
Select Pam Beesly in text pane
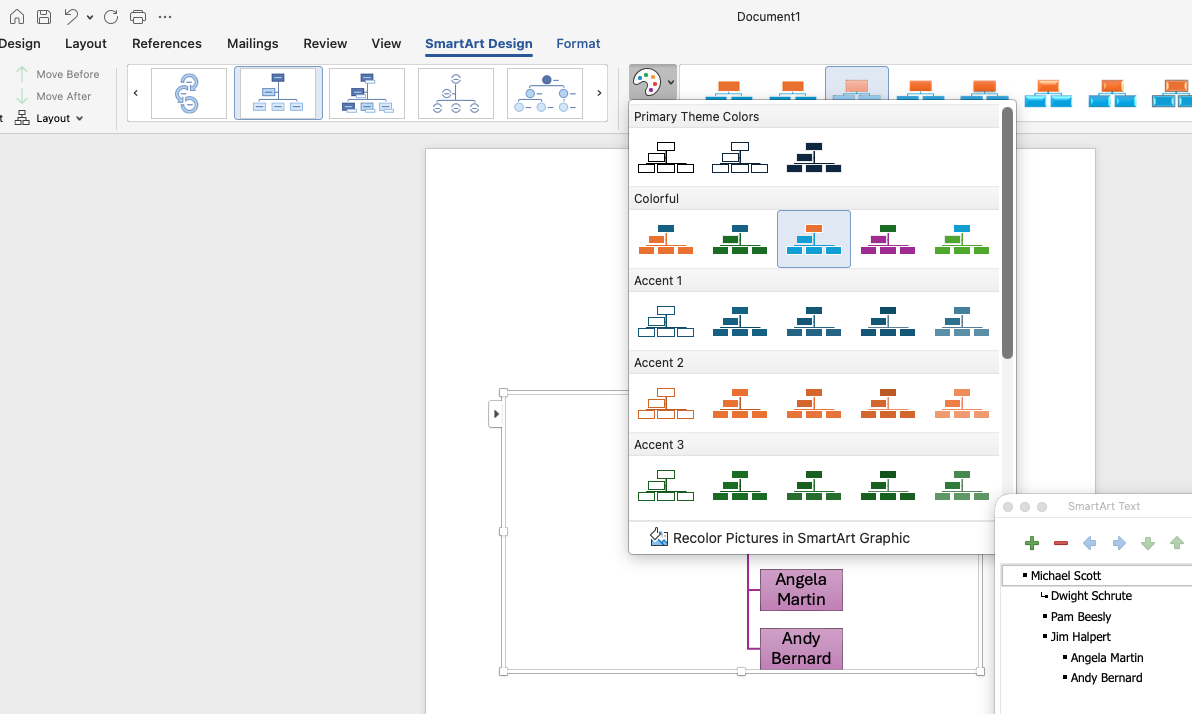[1080, 617]
